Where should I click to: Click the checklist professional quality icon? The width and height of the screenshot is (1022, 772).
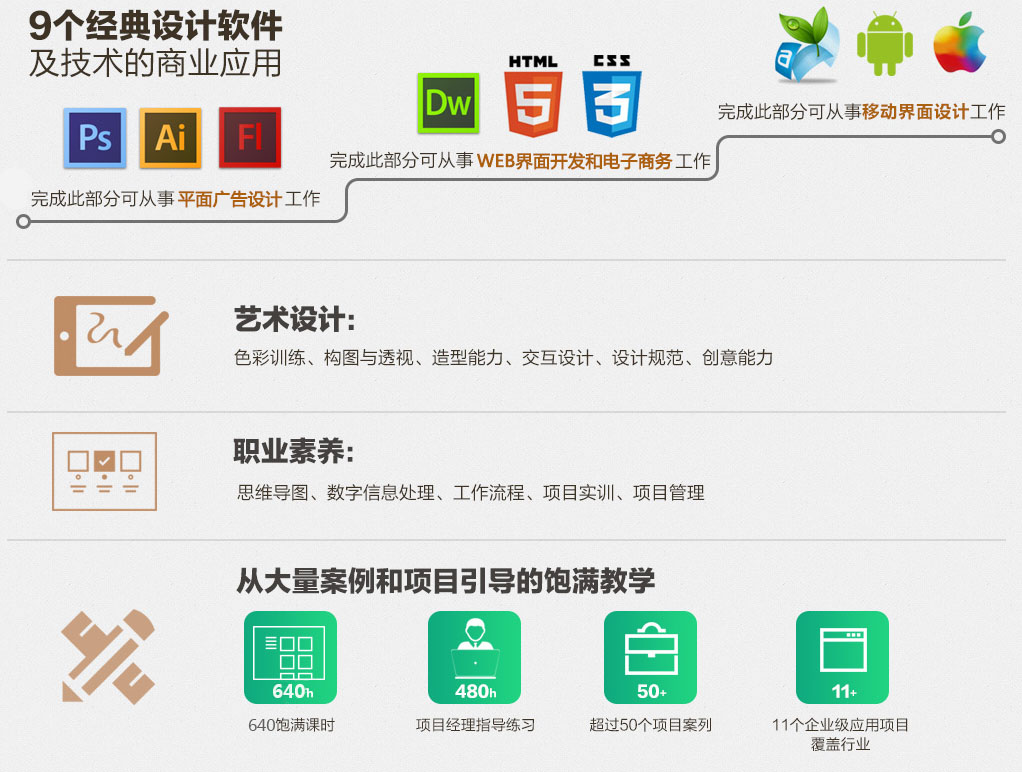104,471
